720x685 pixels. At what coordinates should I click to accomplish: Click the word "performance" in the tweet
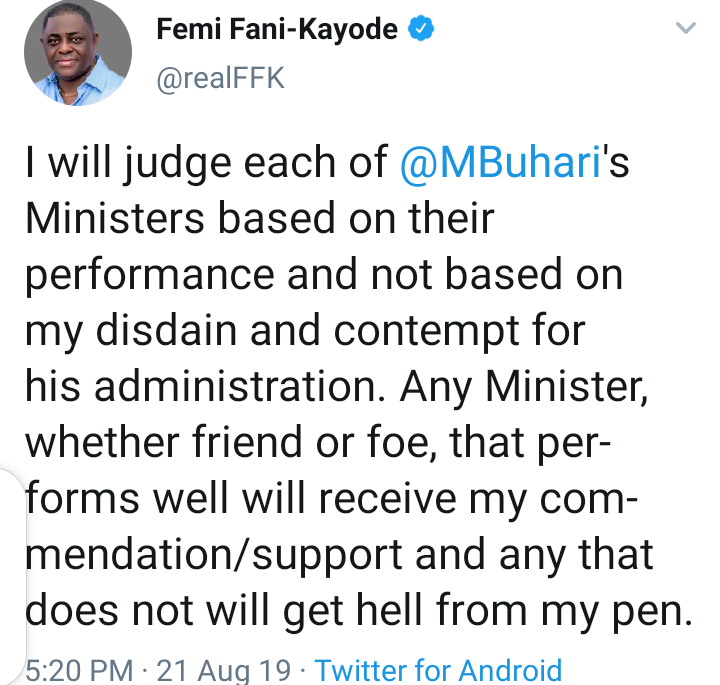[122, 275]
